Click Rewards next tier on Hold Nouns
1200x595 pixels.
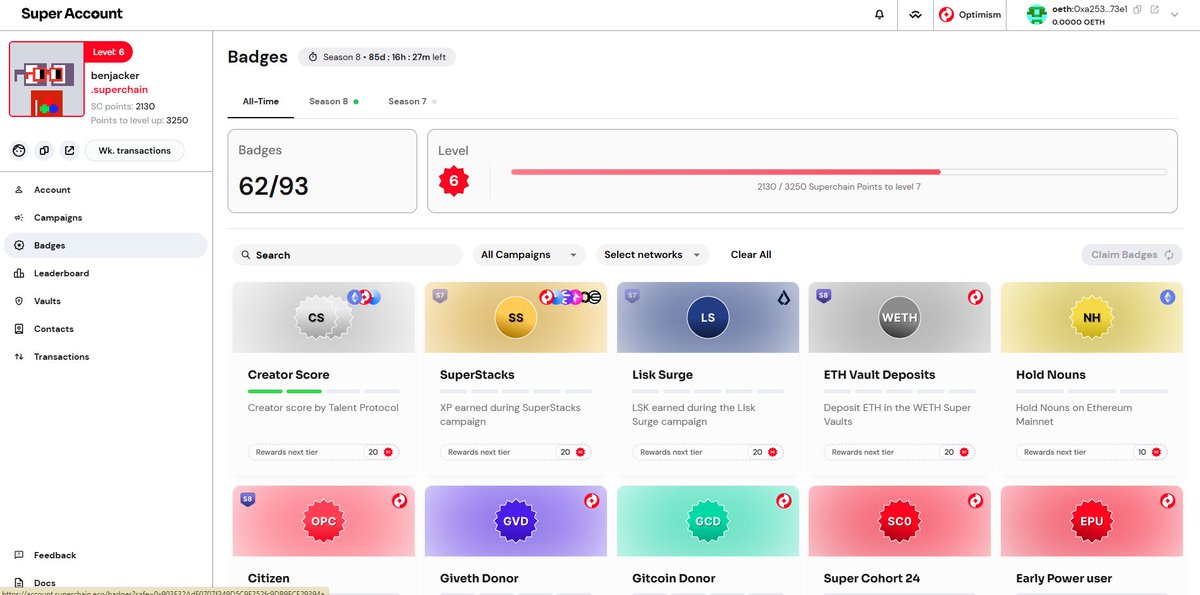[1092, 452]
